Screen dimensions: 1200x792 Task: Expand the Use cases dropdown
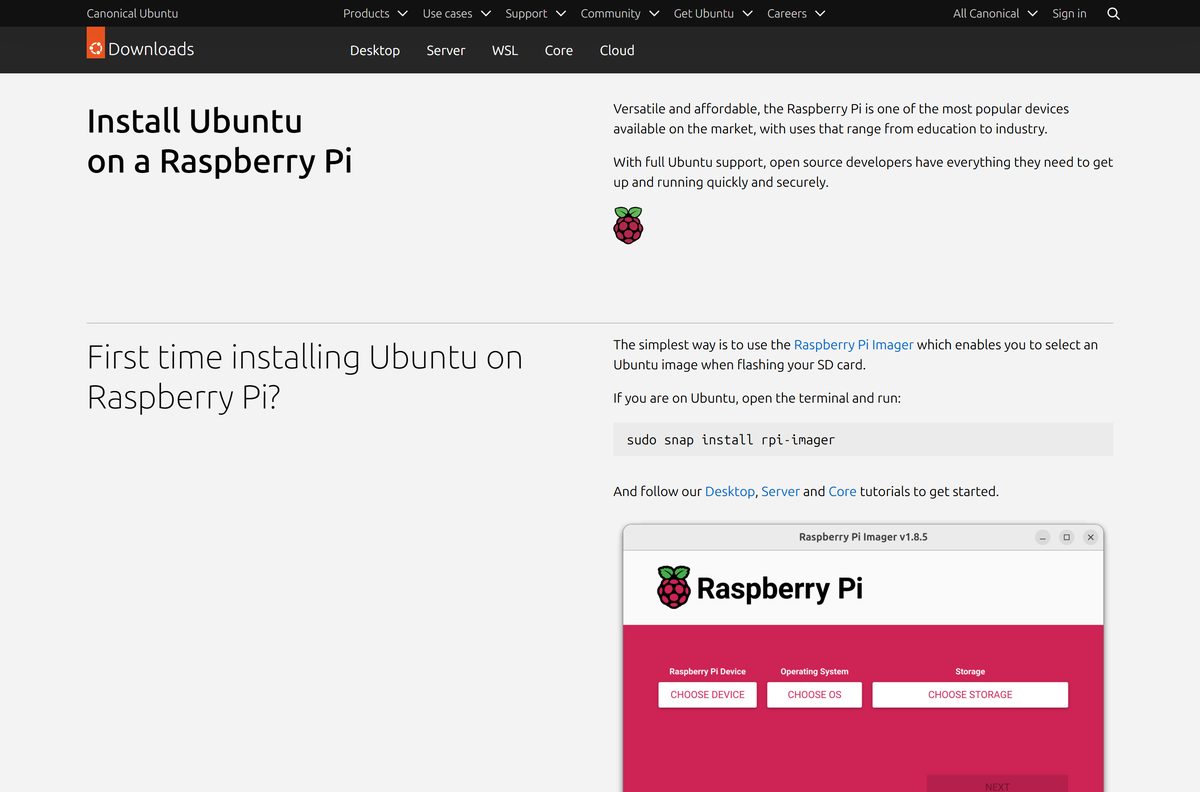pos(457,14)
